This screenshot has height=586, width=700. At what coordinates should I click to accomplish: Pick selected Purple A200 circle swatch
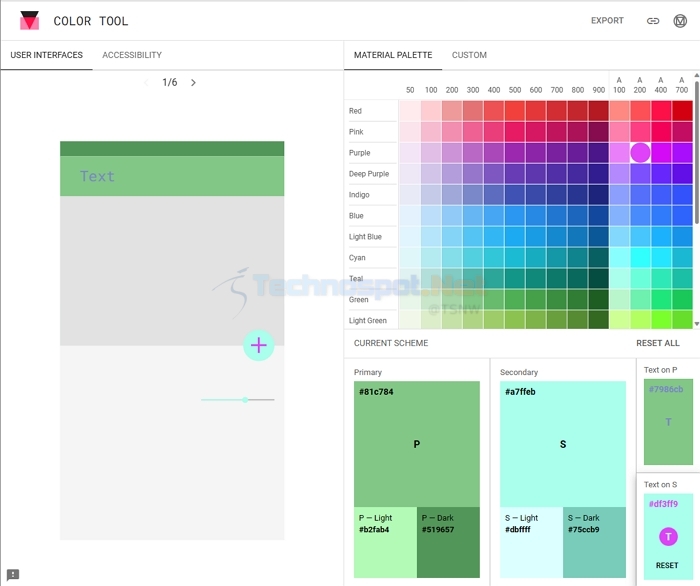[x=640, y=153]
